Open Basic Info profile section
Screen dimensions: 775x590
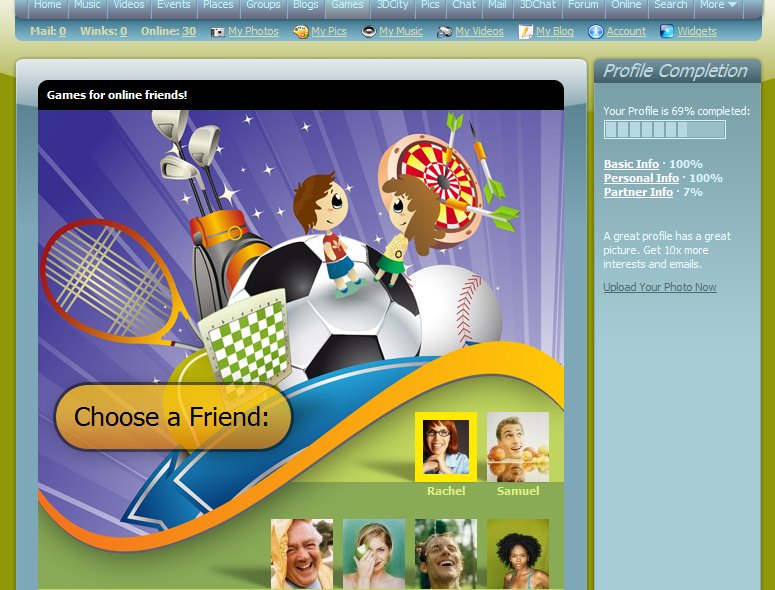point(631,164)
